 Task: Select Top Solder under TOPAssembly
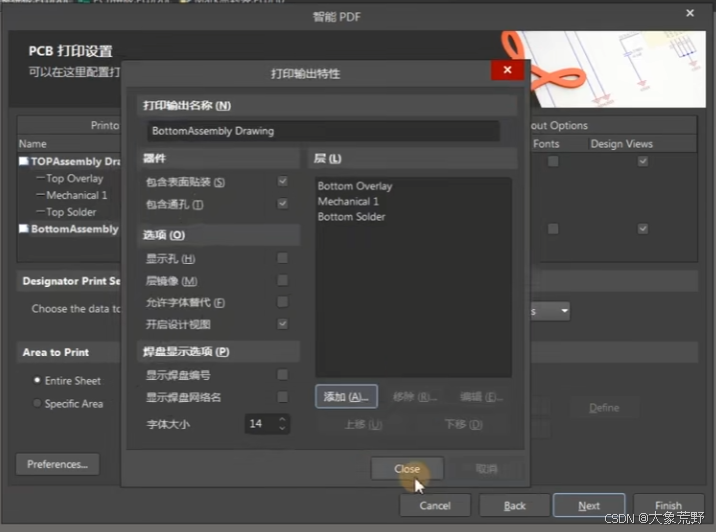71,212
